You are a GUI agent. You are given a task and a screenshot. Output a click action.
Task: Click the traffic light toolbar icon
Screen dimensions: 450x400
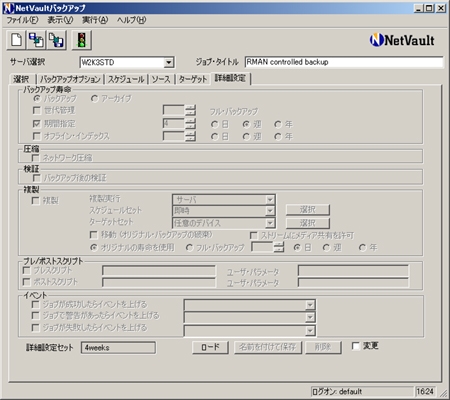81,40
